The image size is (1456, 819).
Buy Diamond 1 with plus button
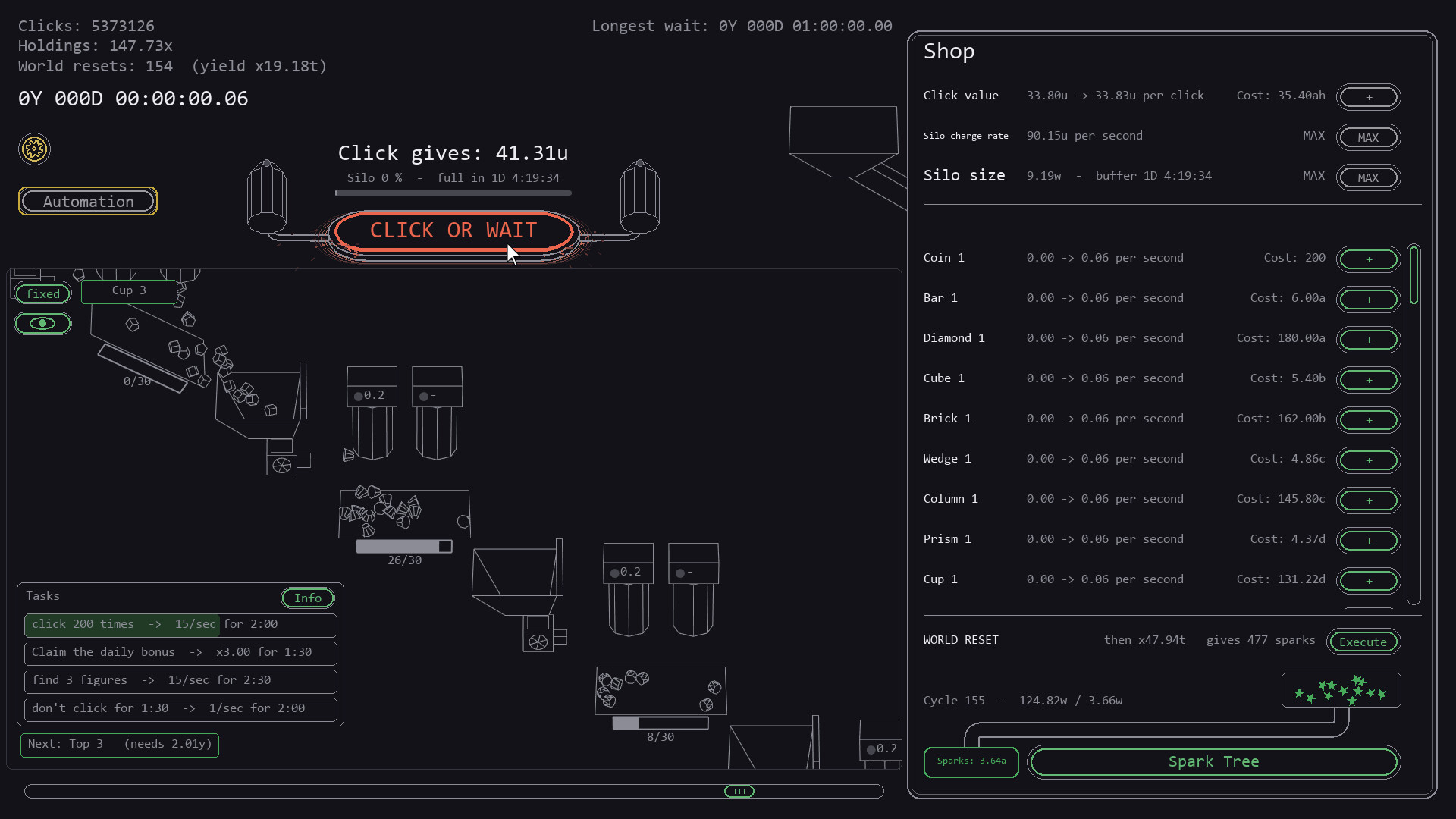(x=1369, y=340)
